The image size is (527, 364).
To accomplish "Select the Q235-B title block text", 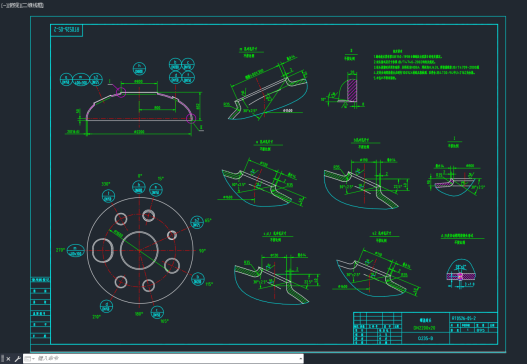I will click(425, 338).
